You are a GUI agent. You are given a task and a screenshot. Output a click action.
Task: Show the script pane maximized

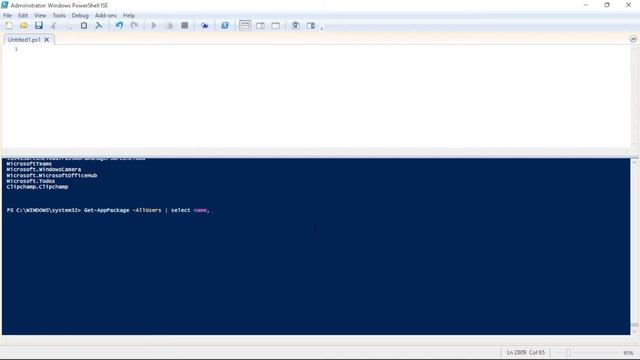[276, 25]
